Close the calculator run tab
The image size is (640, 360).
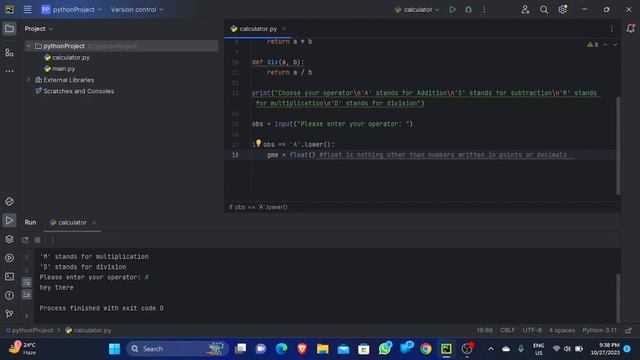coord(94,222)
